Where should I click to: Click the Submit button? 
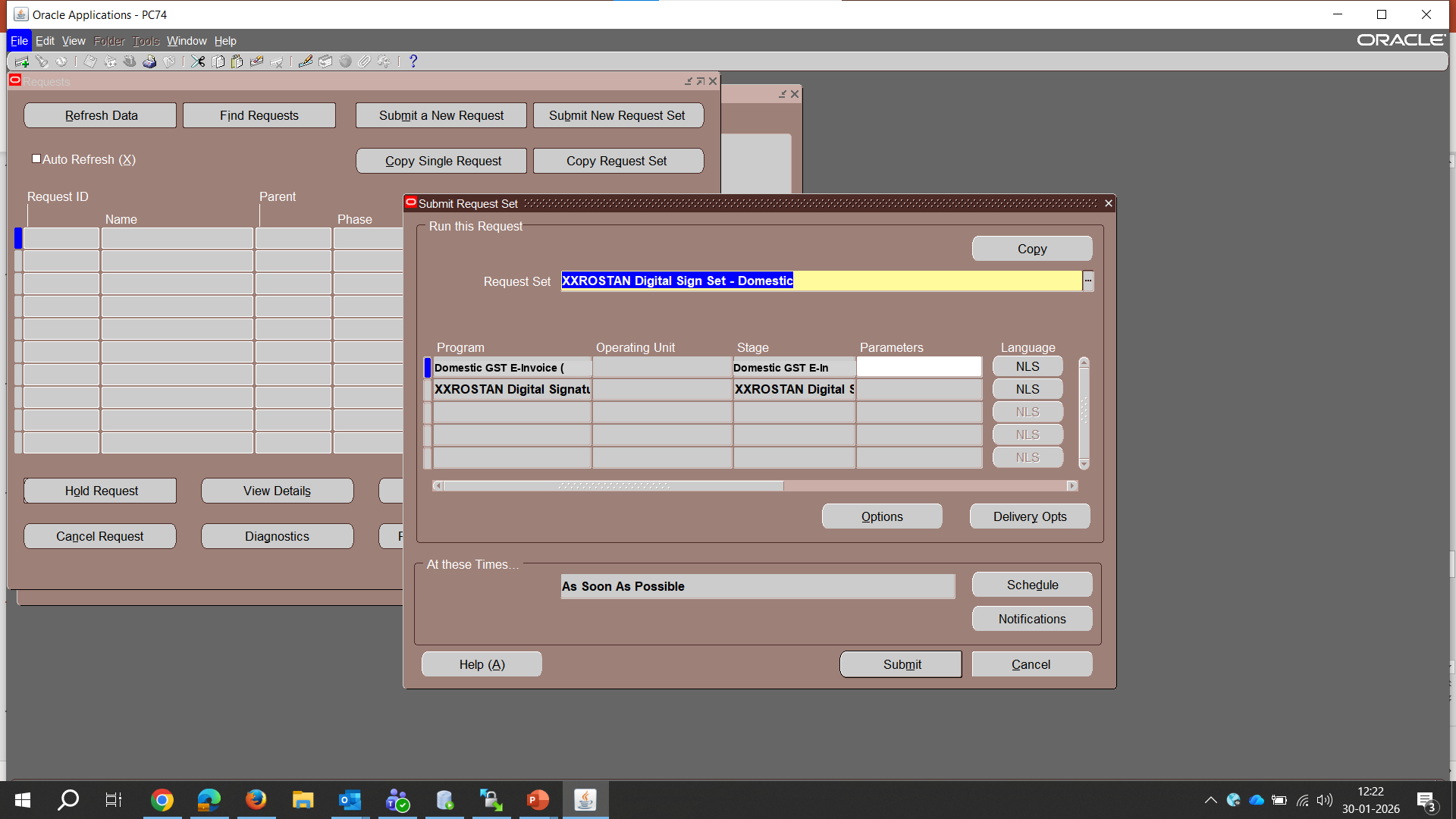click(x=901, y=664)
